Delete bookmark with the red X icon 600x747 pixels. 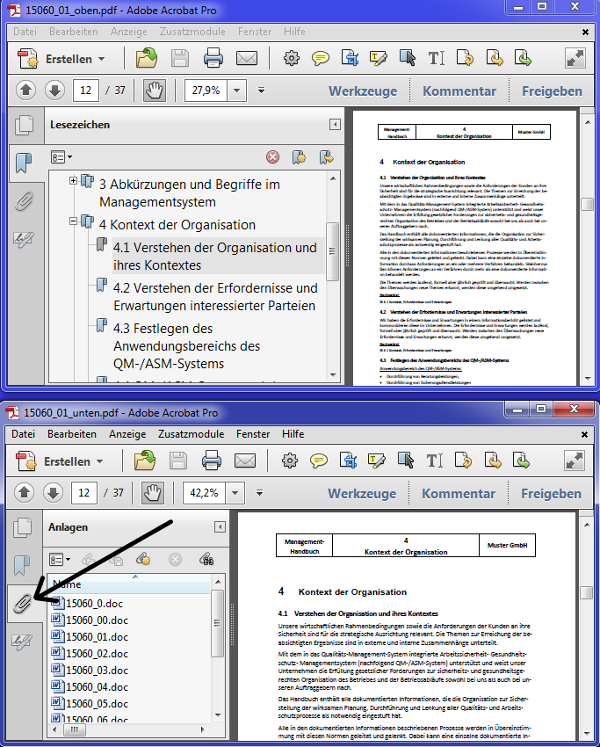[x=272, y=157]
